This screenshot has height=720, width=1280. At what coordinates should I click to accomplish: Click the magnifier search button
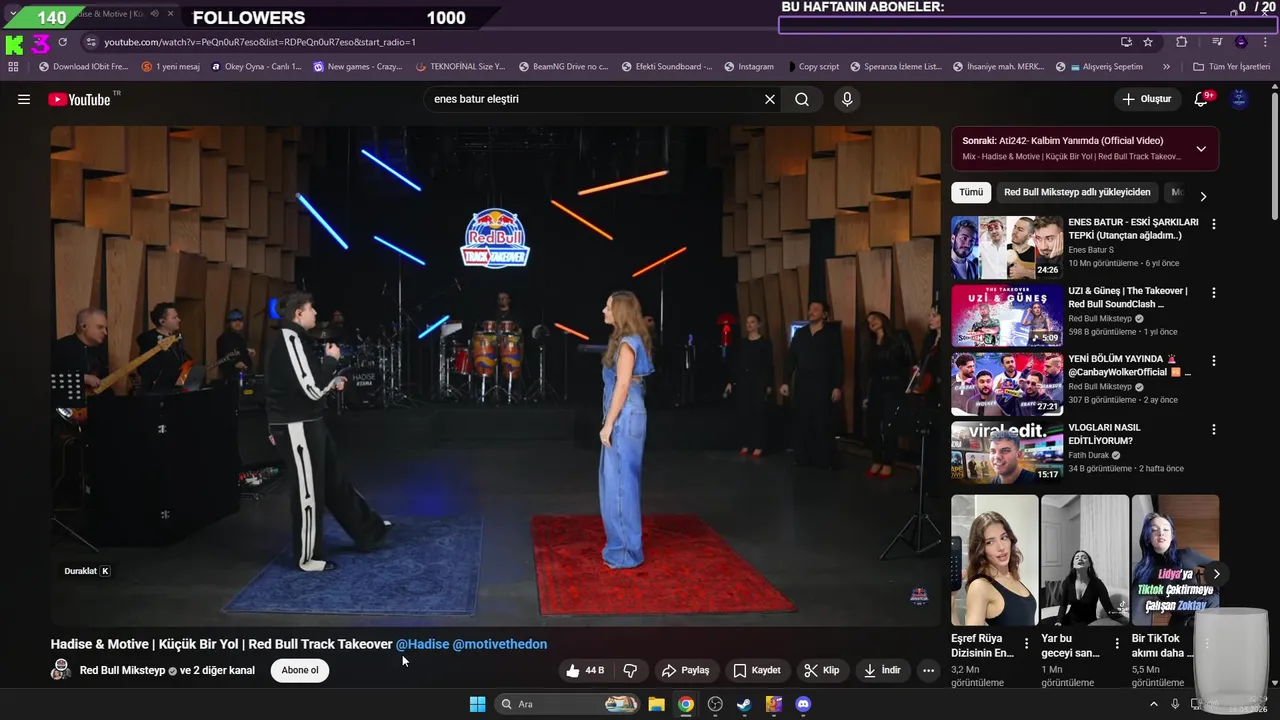point(802,99)
